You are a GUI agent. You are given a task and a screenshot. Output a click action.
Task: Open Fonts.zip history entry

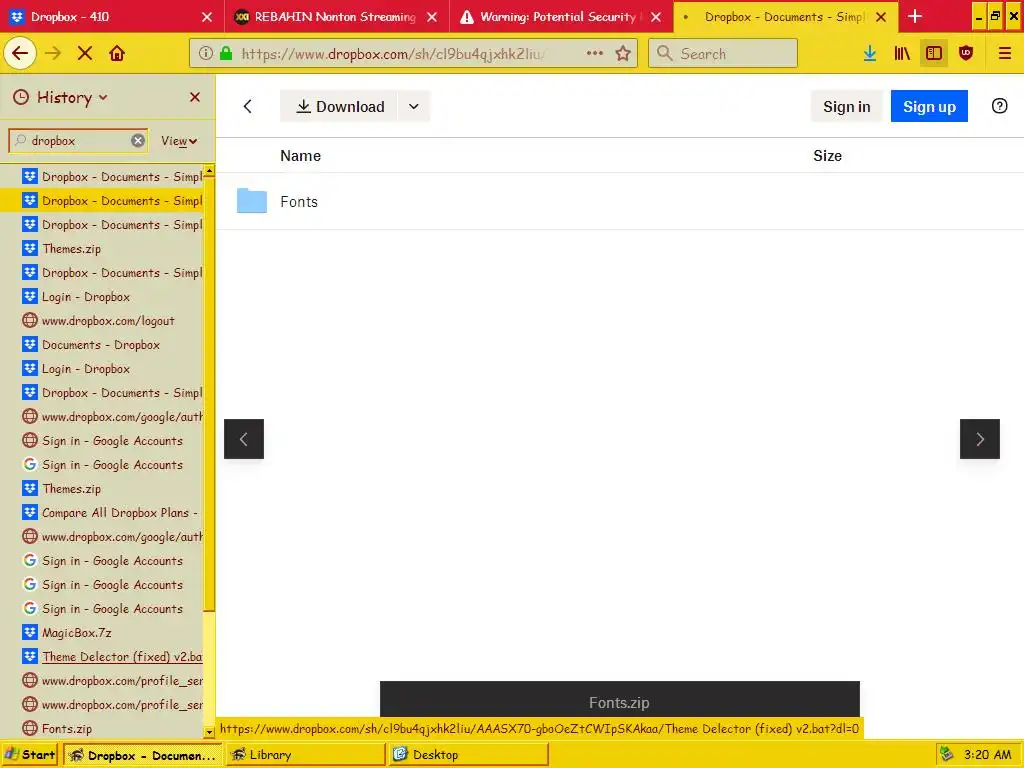click(x=102, y=728)
